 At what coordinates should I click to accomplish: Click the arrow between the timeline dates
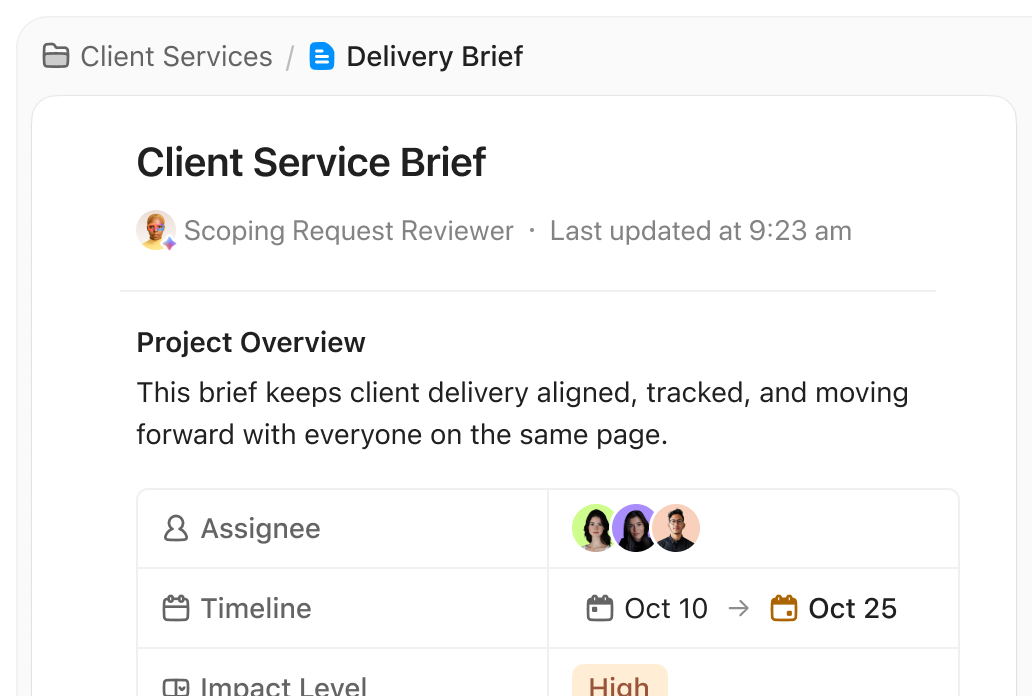(739, 608)
